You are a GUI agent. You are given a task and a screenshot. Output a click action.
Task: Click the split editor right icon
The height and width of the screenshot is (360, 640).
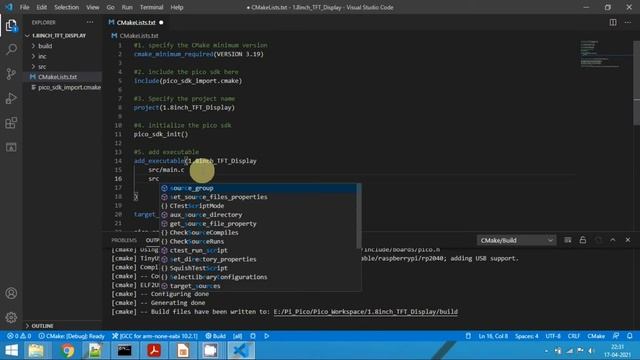613,22
